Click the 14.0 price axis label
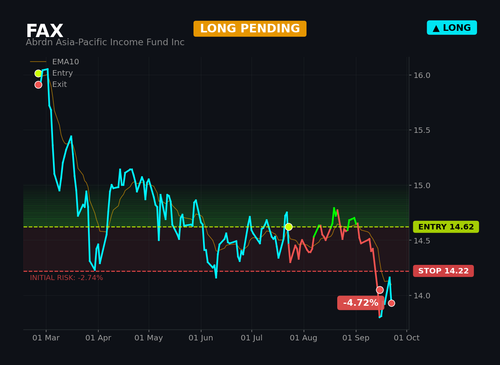 pos(422,296)
